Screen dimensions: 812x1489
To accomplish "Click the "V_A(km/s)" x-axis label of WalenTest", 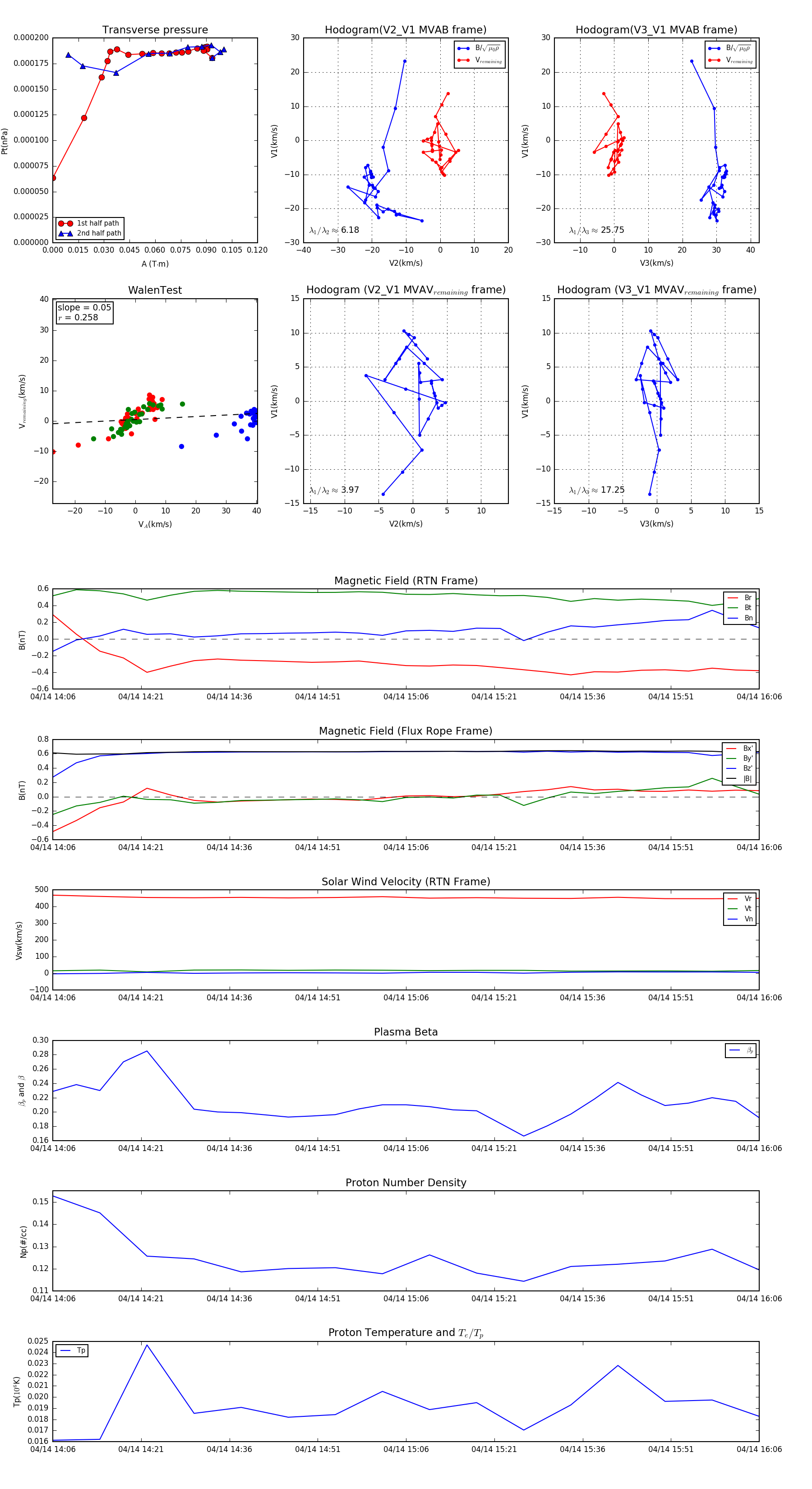I will pyautogui.click(x=155, y=524).
